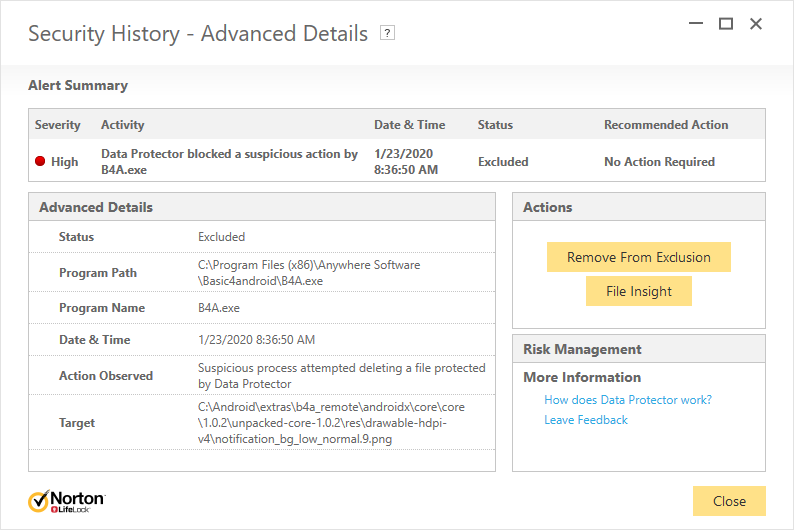Viewport: 794px width, 530px height.
Task: Maximize the Security History window
Action: [x=726, y=23]
